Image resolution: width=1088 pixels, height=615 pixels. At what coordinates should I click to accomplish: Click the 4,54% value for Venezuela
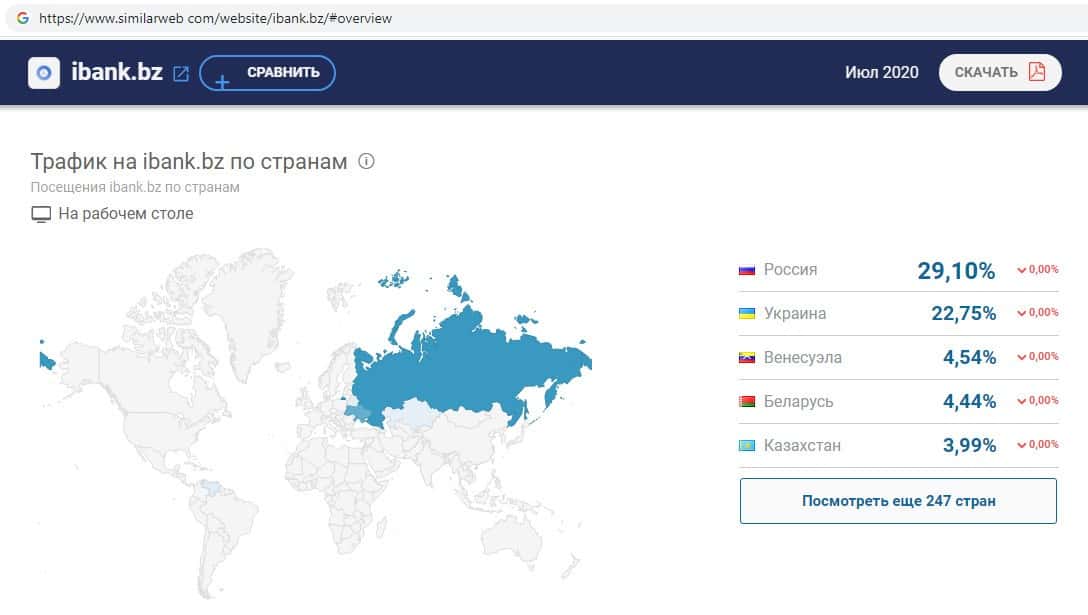point(969,357)
